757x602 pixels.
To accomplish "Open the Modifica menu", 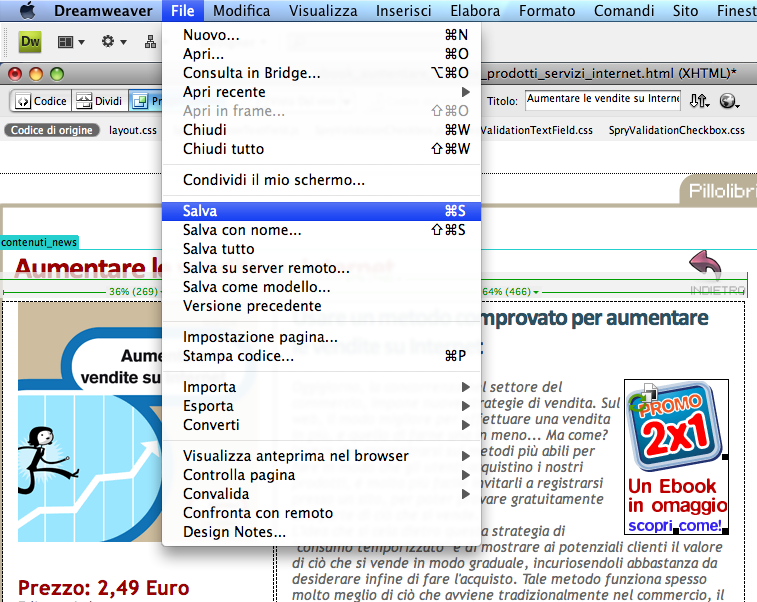I will (241, 11).
